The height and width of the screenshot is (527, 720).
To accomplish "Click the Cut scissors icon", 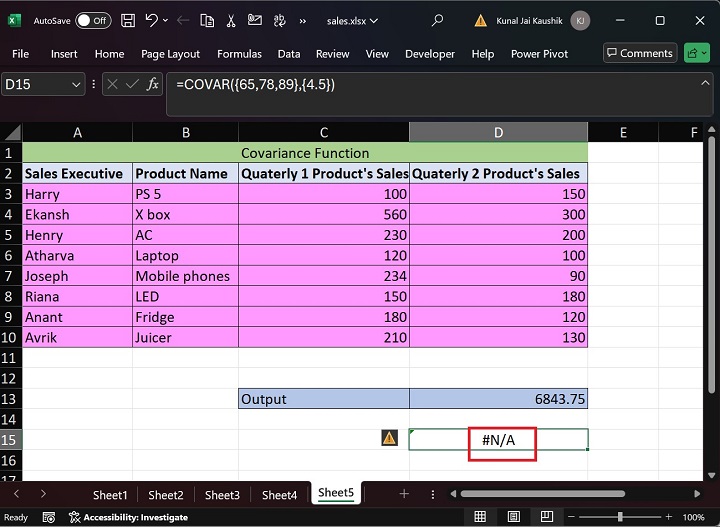I will tap(230, 20).
